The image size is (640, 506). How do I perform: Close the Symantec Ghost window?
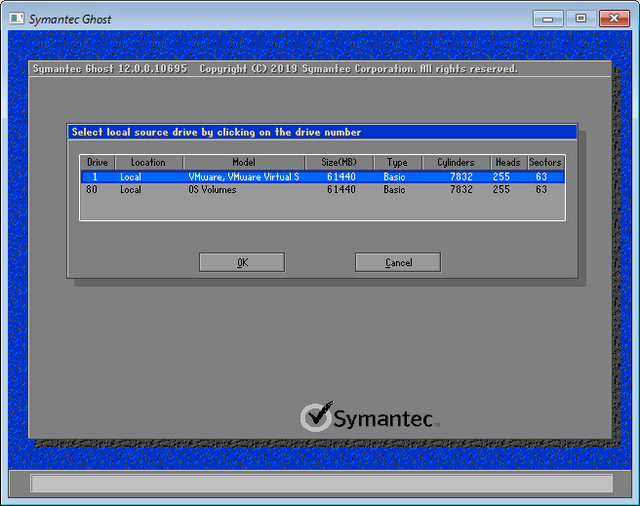(x=614, y=19)
